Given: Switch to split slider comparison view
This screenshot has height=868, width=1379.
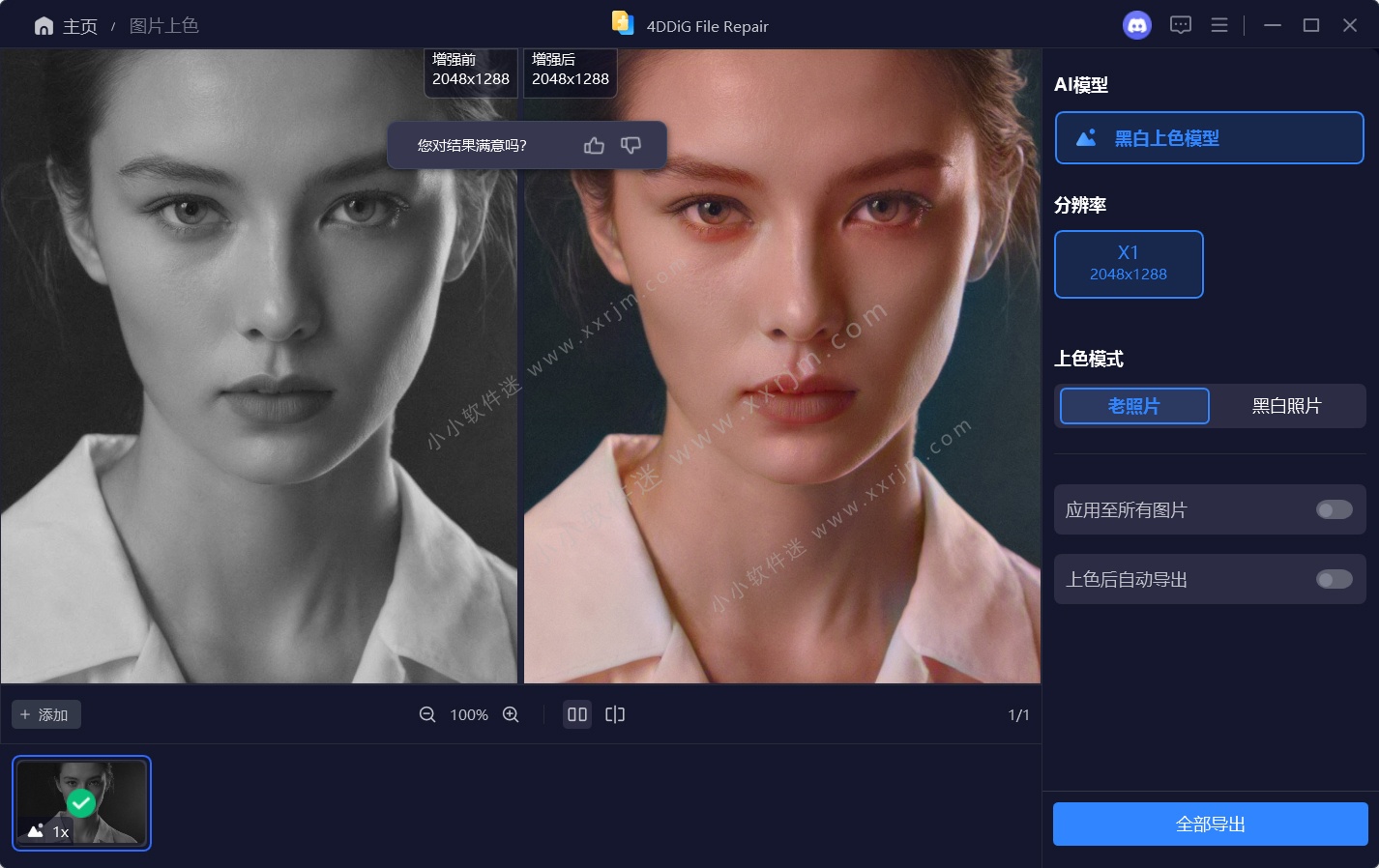Looking at the screenshot, I should click(x=615, y=714).
